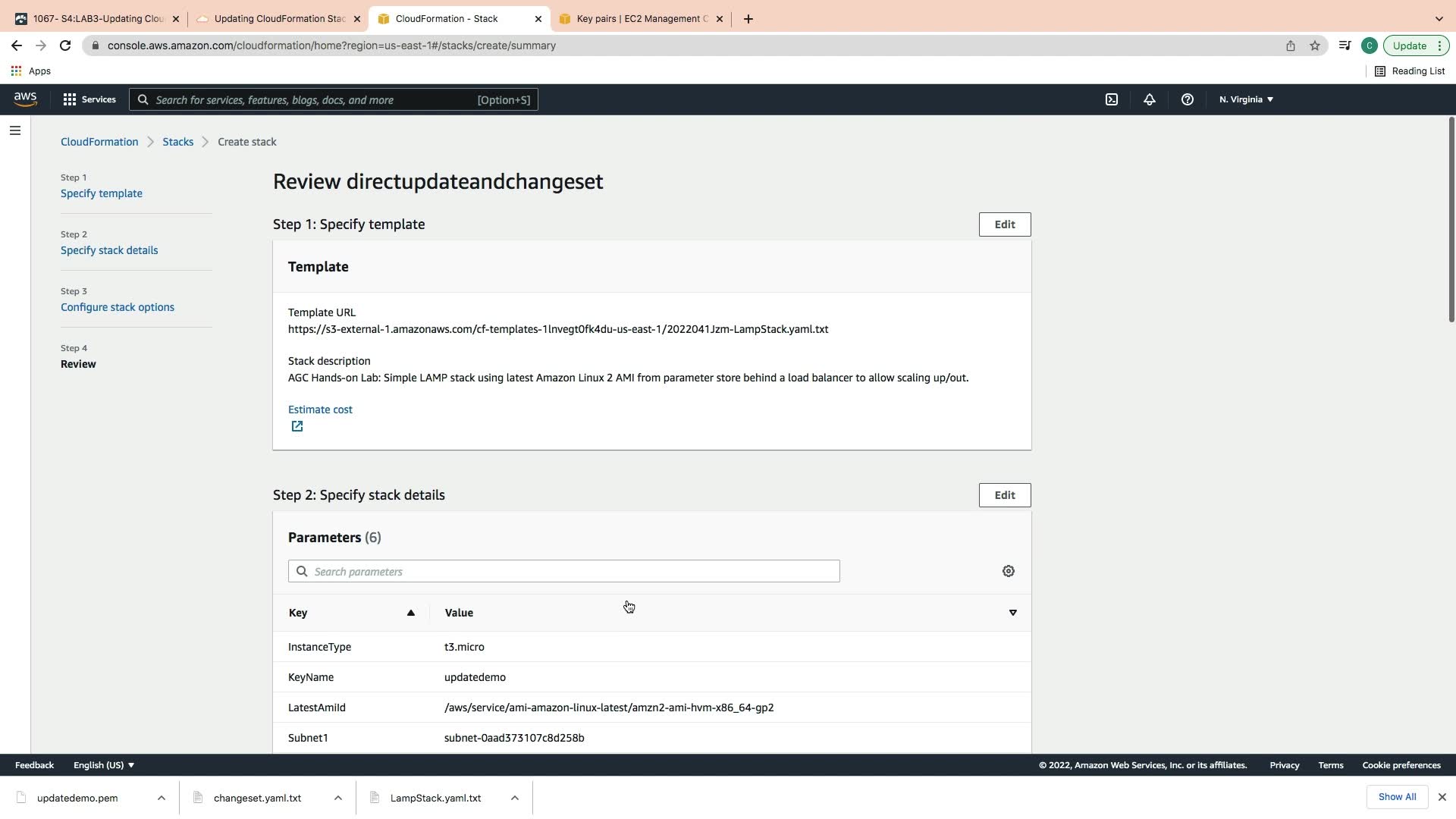Expand options for changeset.yaml.txt download
Screen dimensions: 1456x819
[338, 798]
